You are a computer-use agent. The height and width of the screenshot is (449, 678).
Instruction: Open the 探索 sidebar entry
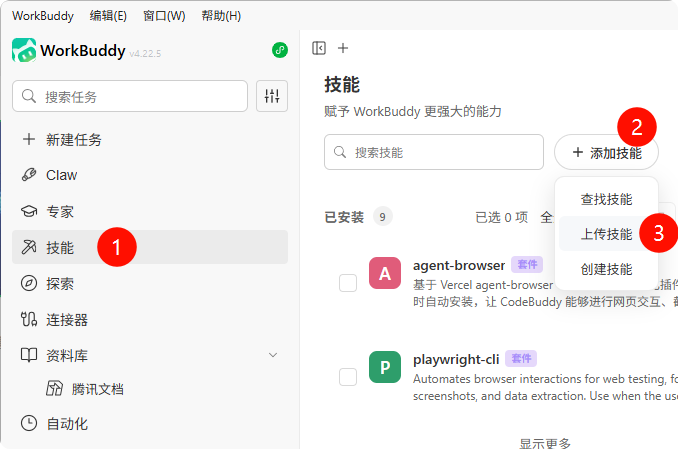(150, 283)
